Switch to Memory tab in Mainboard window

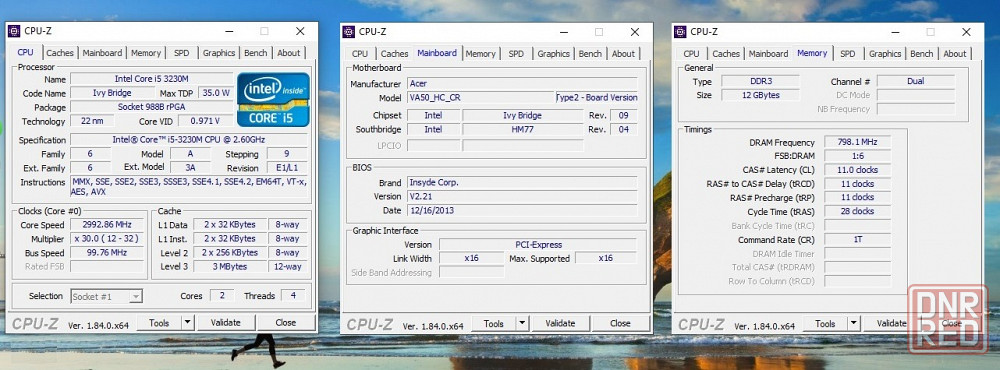coord(480,54)
